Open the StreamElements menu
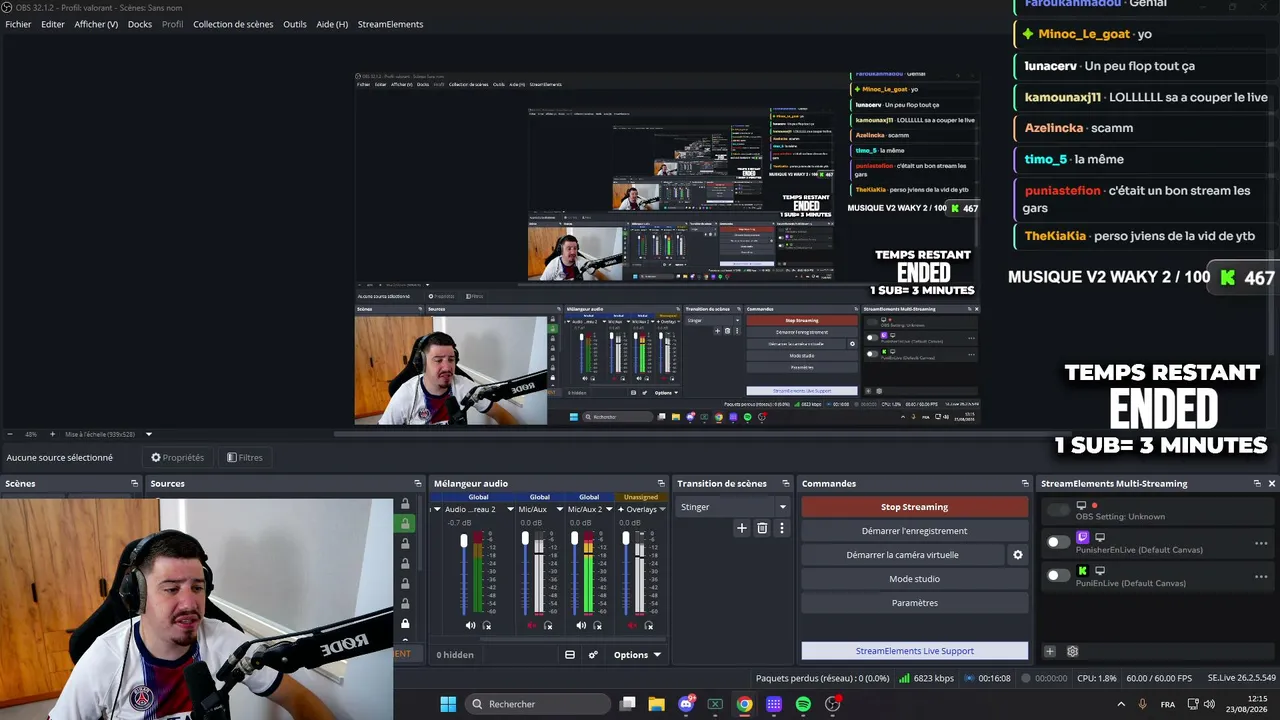Image resolution: width=1280 pixels, height=720 pixels. pyautogui.click(x=390, y=24)
